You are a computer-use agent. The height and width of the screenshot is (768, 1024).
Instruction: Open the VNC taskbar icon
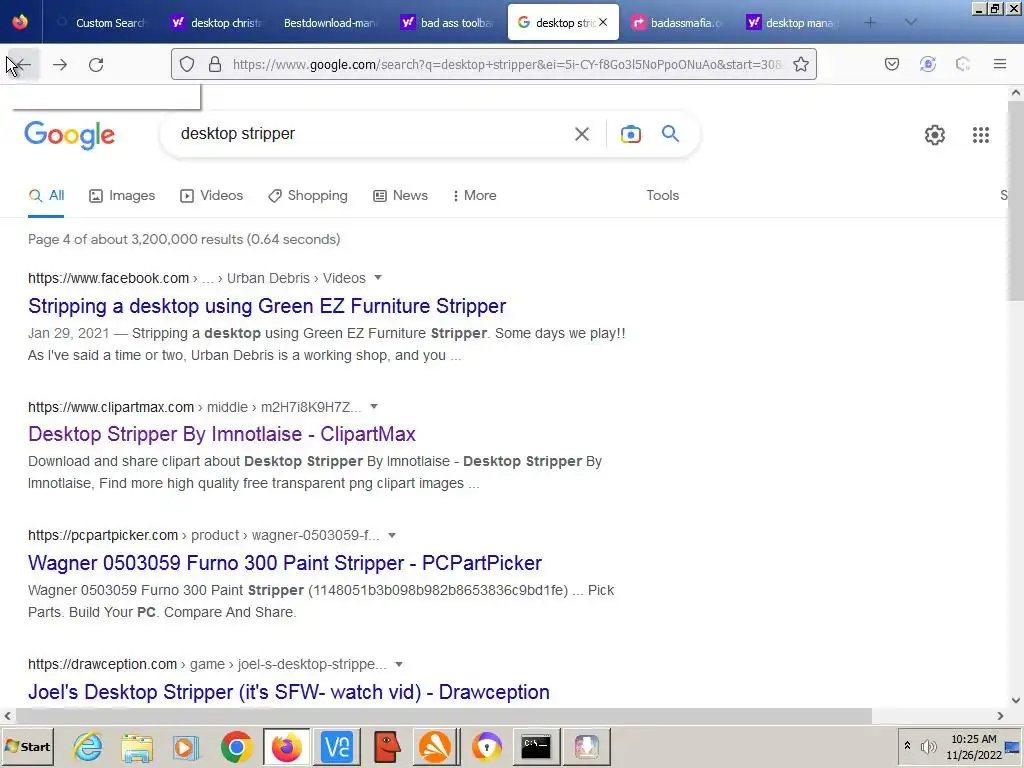tap(337, 746)
